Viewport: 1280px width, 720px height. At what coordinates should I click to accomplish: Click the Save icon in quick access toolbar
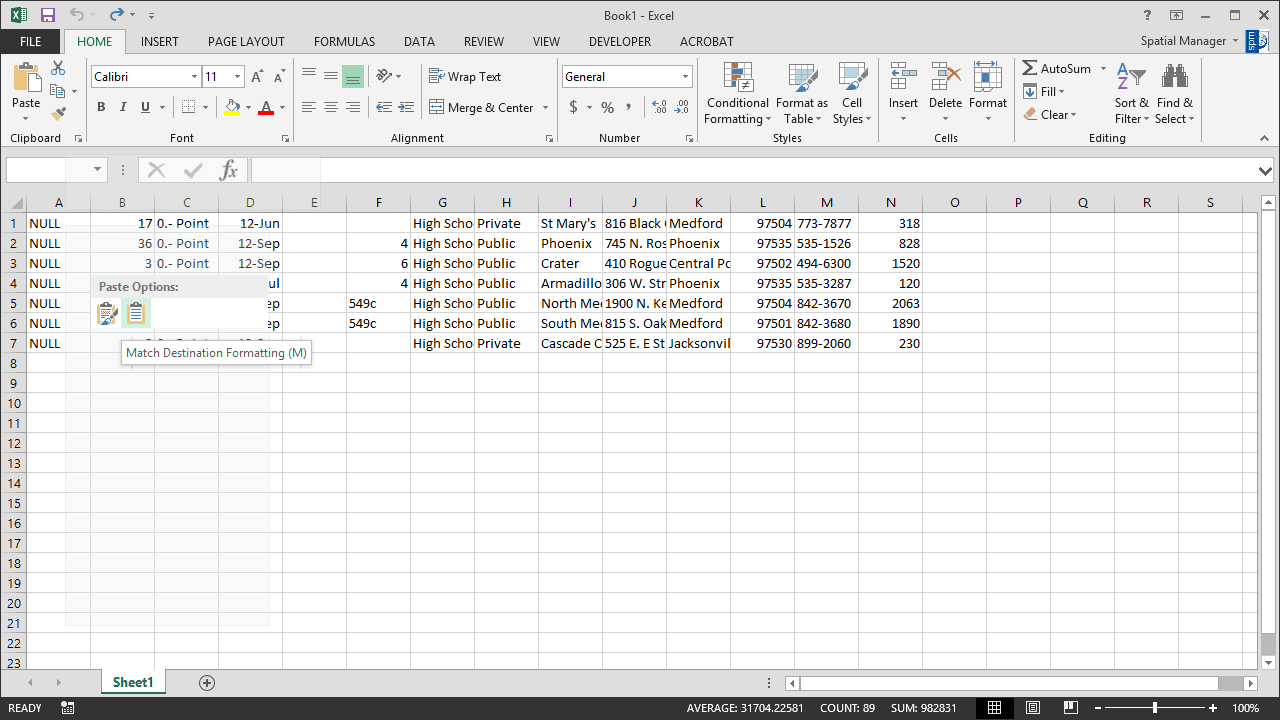[47, 15]
